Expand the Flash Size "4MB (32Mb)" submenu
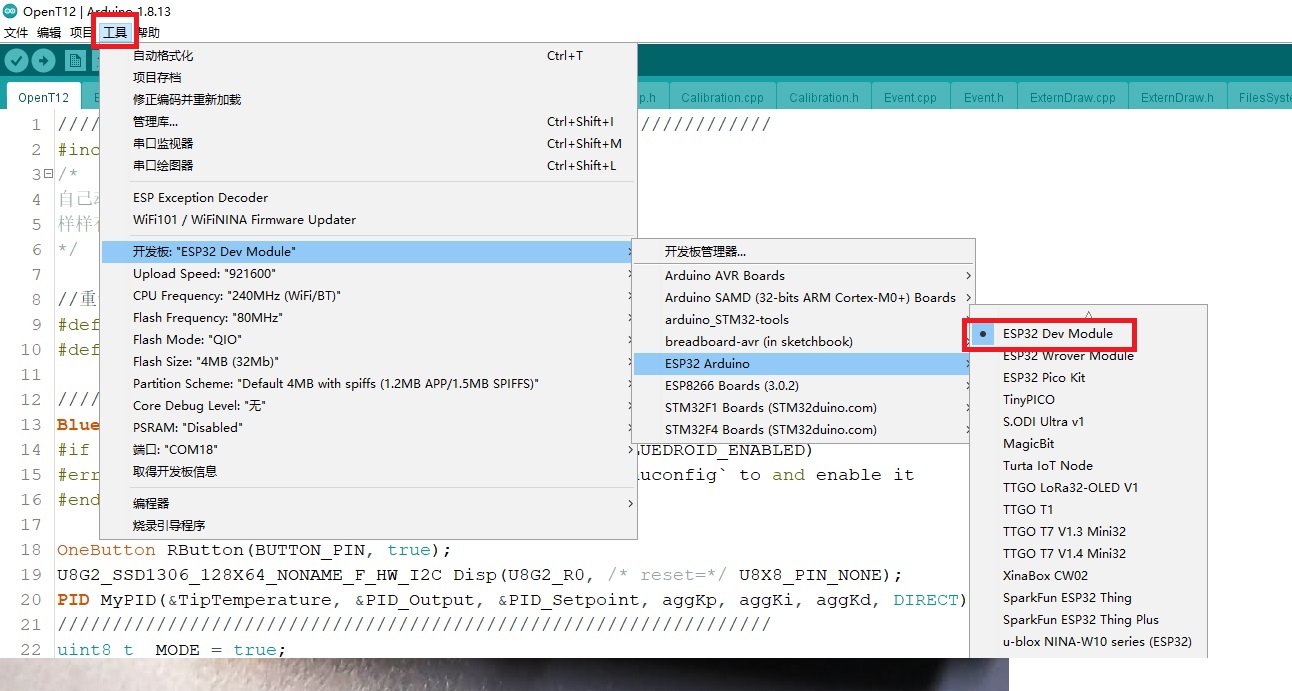Image resolution: width=1292 pixels, height=691 pixels. click(x=368, y=362)
